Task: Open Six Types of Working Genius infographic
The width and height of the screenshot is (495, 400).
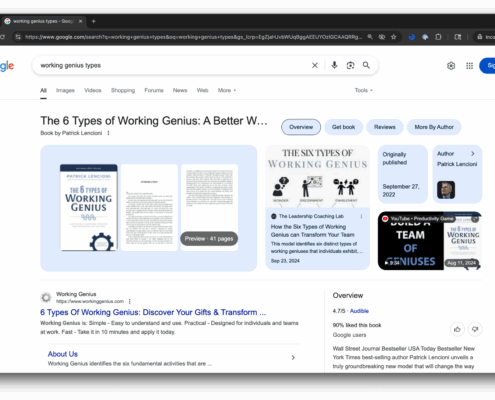Action: (x=318, y=176)
